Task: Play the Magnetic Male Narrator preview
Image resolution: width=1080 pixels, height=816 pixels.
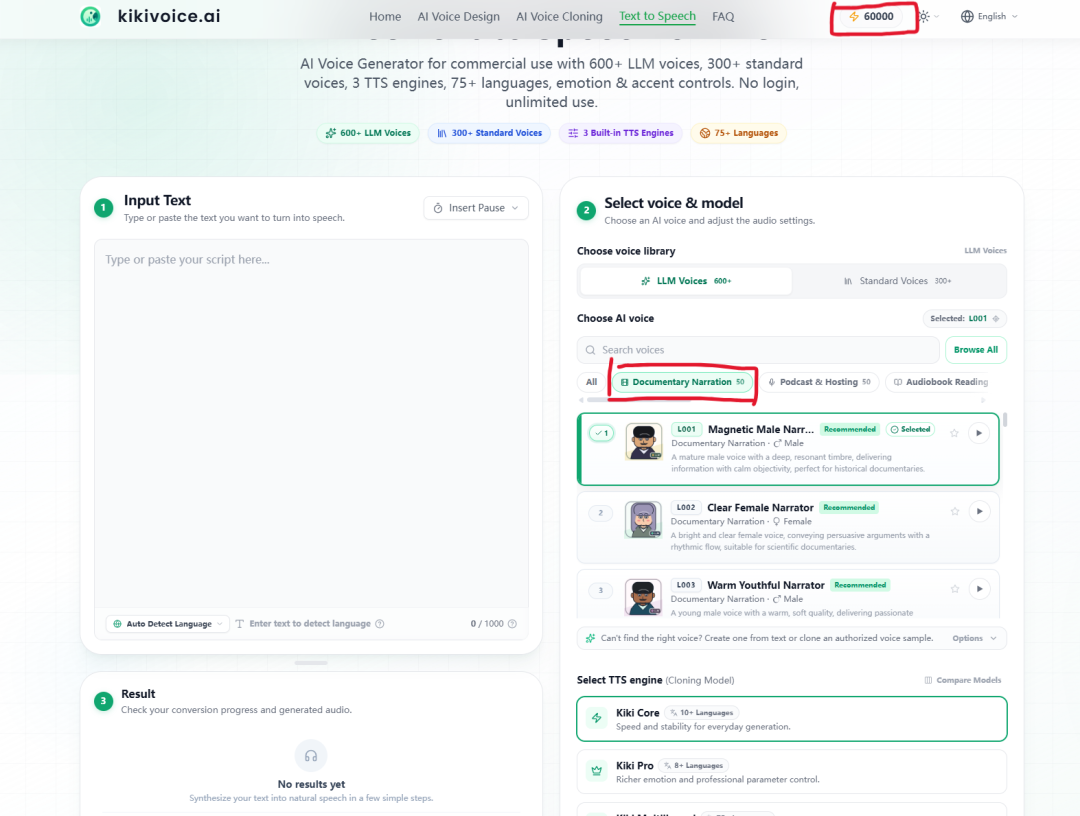Action: click(979, 433)
